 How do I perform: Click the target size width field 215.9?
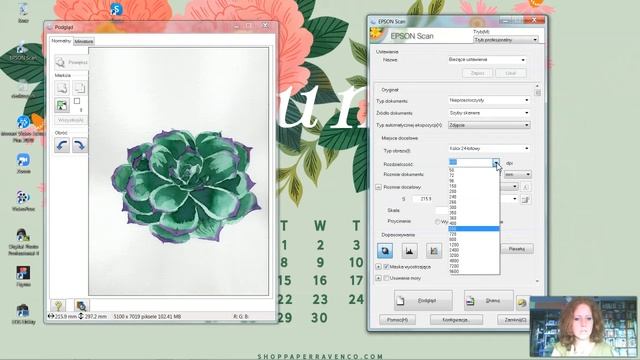(423, 199)
